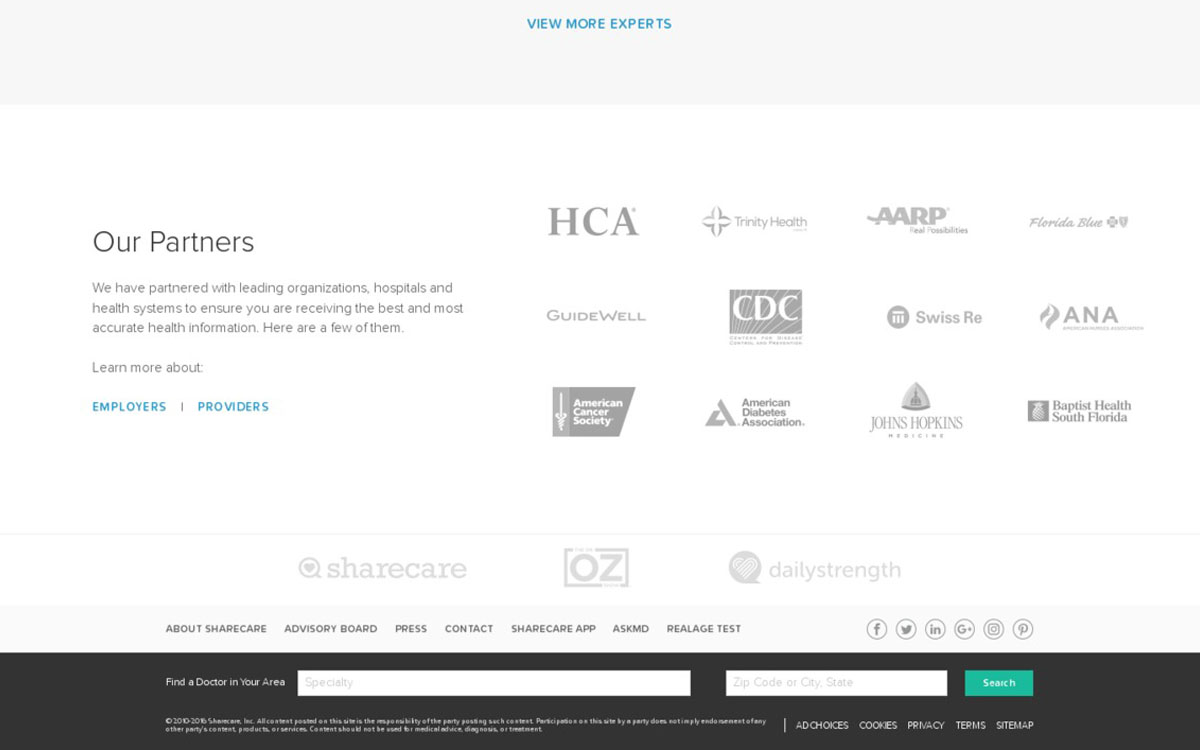Follow the Providers link

233,407
